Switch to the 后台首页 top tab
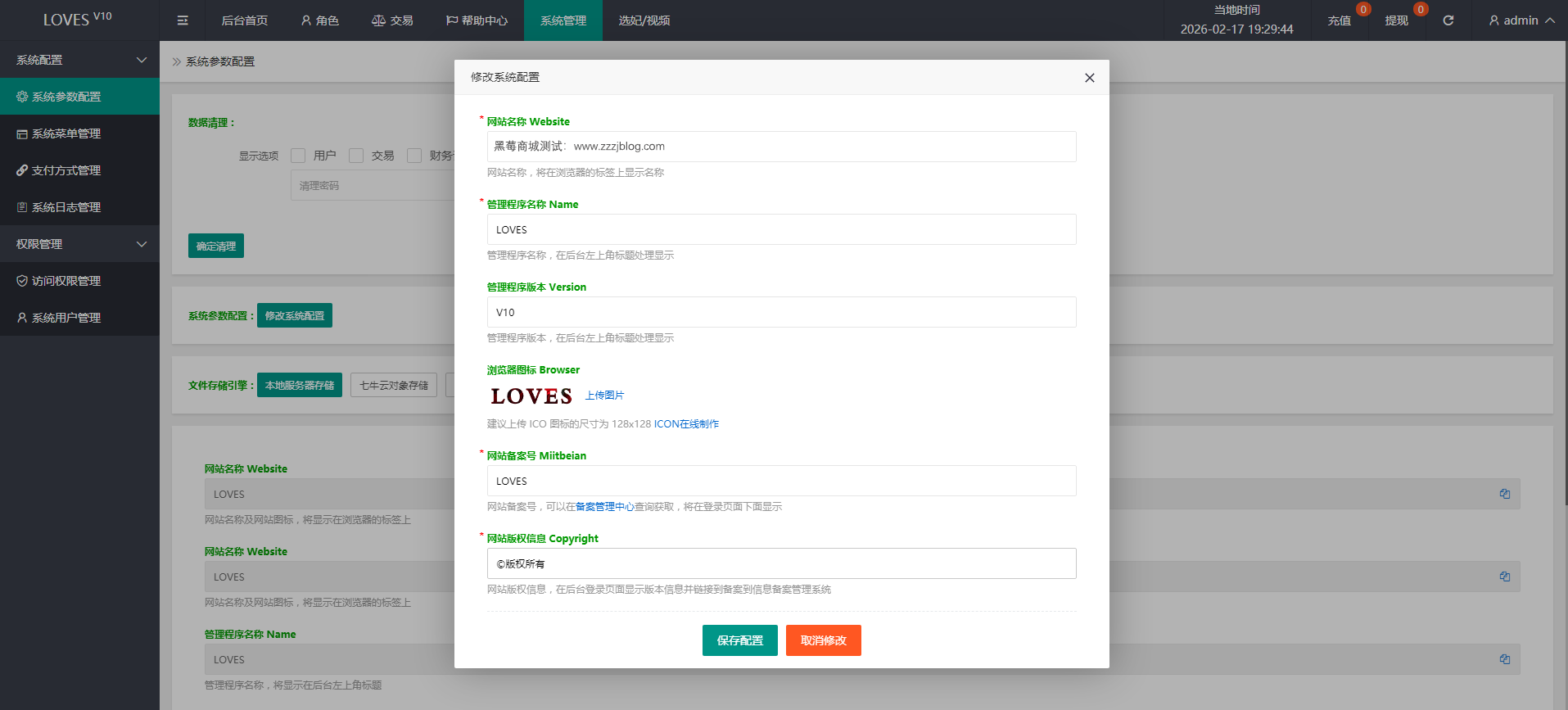The image size is (1568, 710). pyautogui.click(x=244, y=20)
